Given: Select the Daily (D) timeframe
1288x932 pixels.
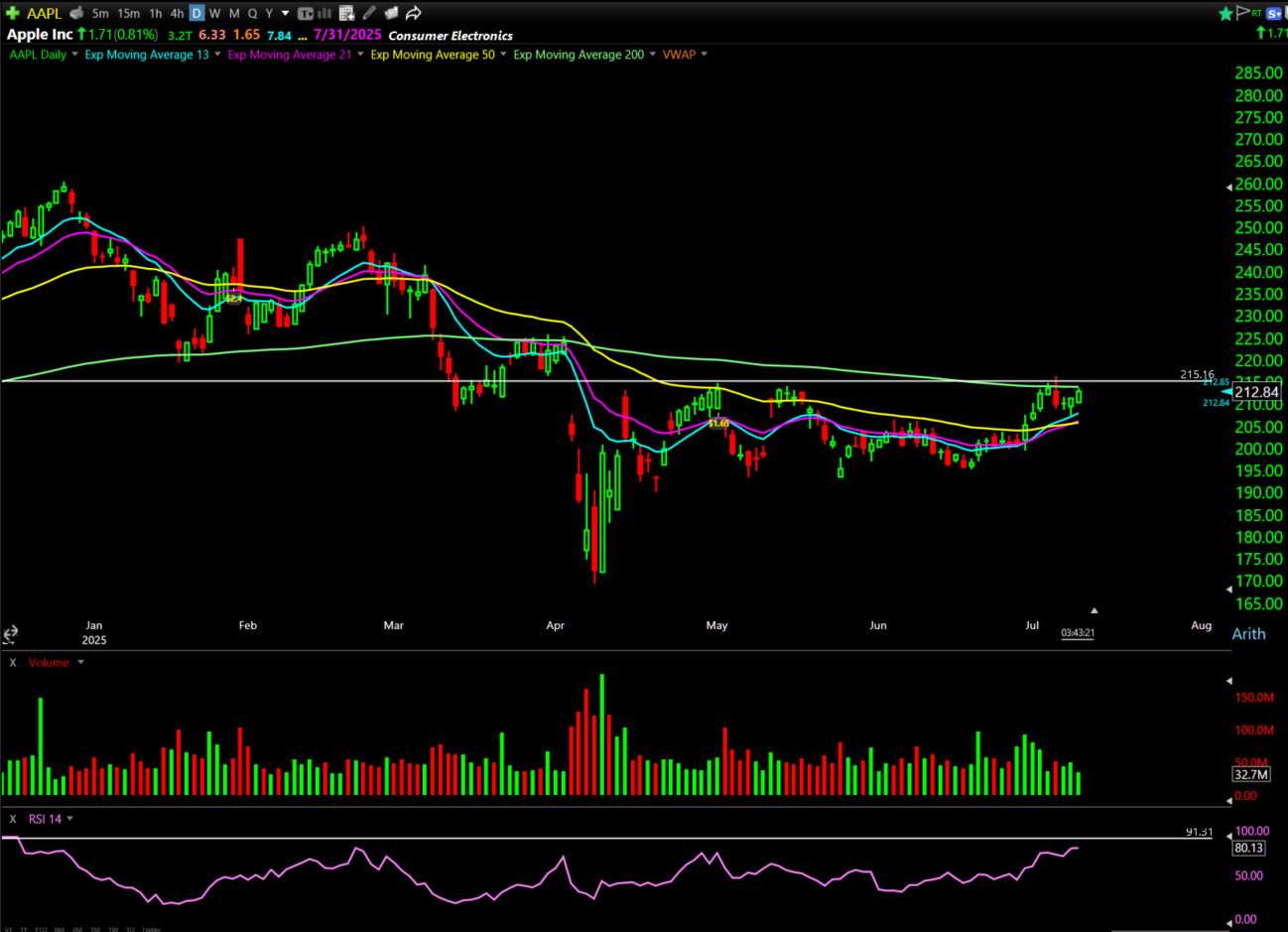Looking at the screenshot, I should (196, 13).
